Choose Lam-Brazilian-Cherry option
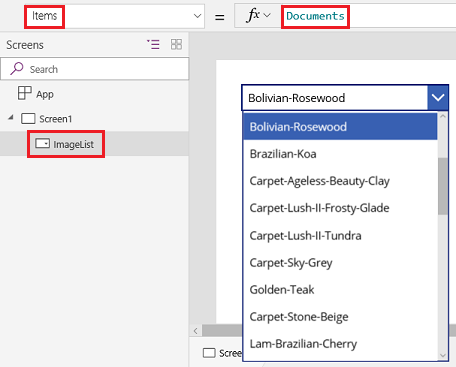Screen dimensions: 456x367 [x=340, y=344]
